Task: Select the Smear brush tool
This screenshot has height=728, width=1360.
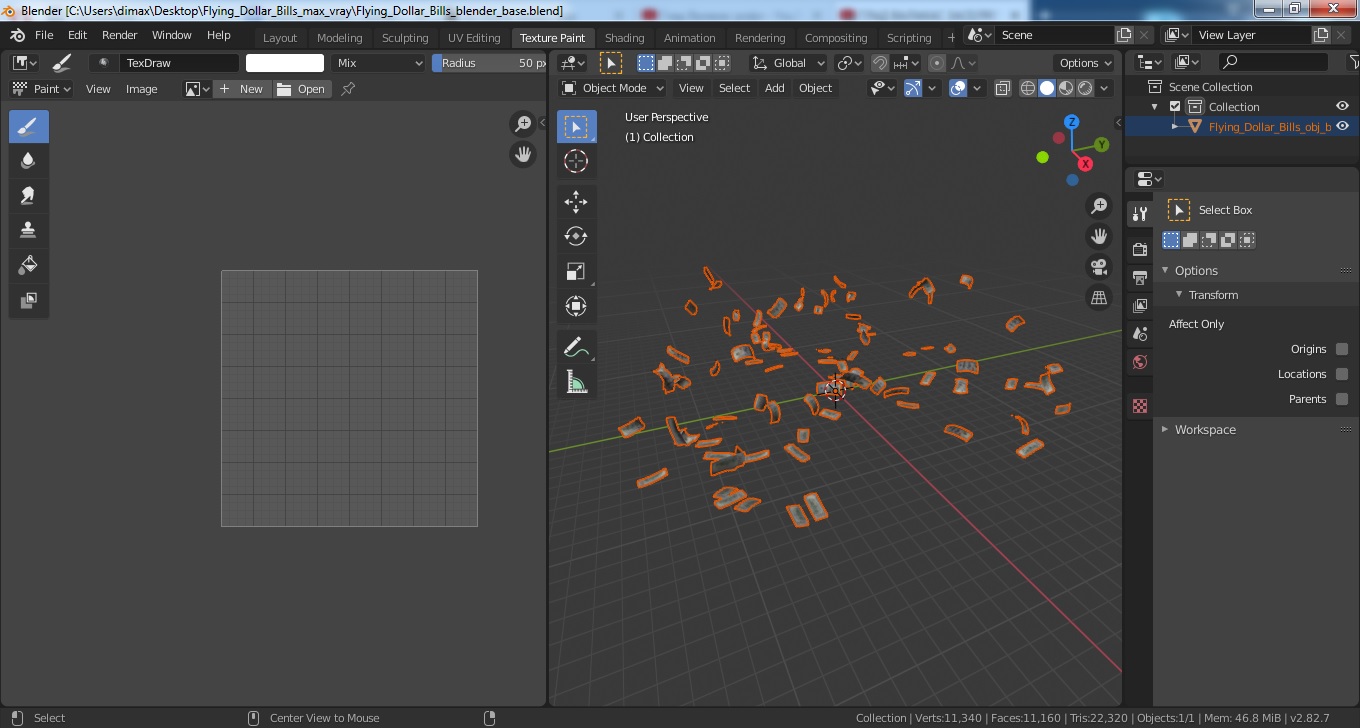Action: [28, 196]
